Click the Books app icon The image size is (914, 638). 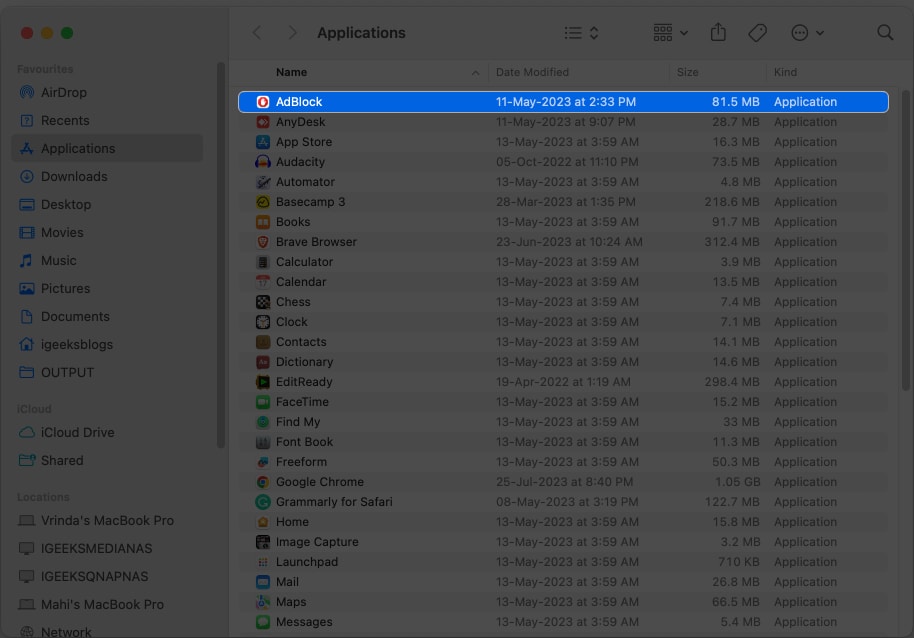pos(263,222)
